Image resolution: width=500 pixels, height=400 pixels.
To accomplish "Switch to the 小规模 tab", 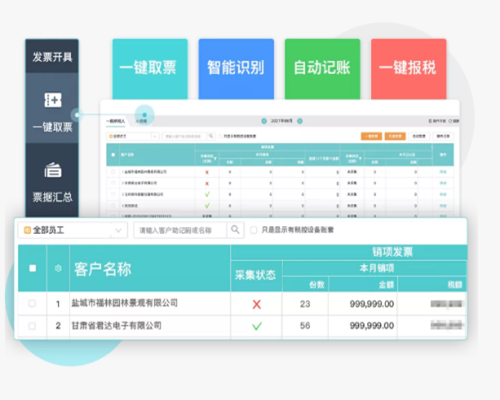I will (141, 121).
